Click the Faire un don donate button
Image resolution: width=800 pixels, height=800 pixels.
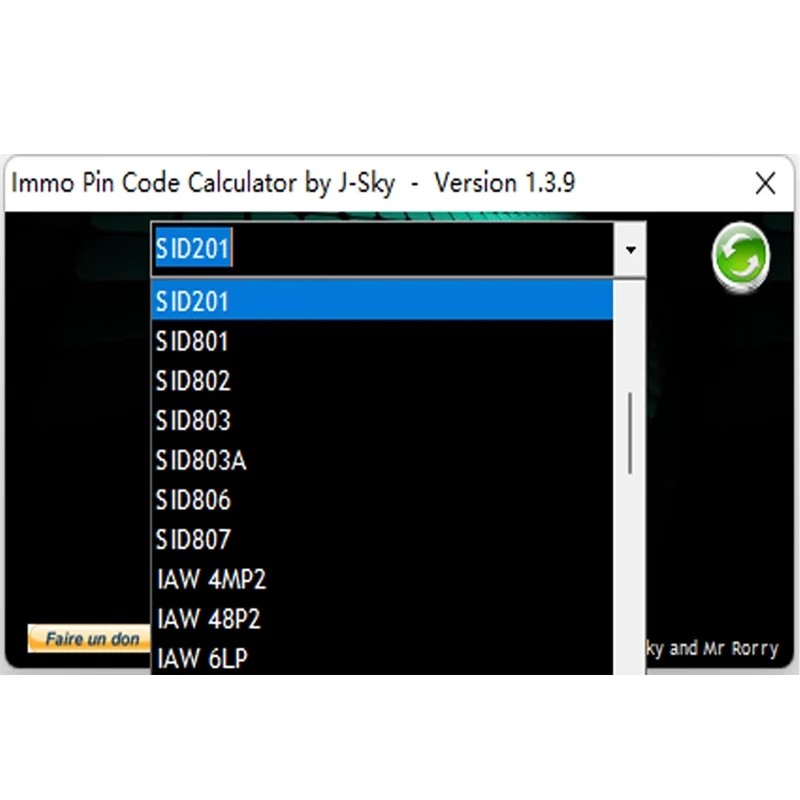click(89, 638)
